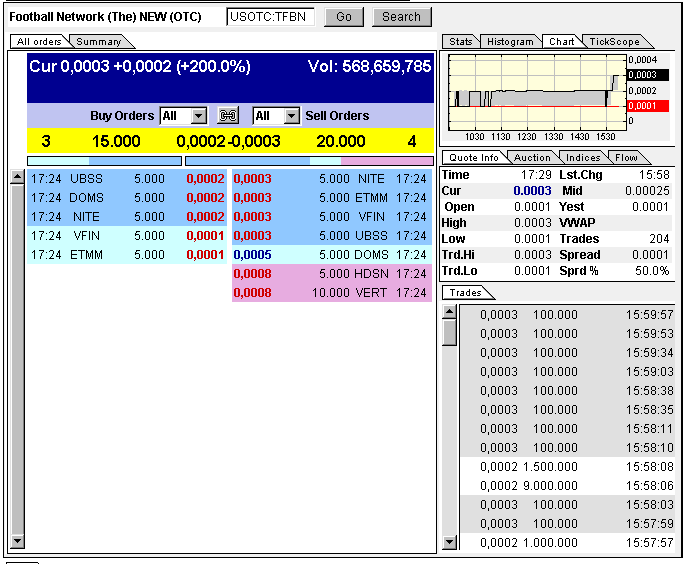Image resolution: width=687 pixels, height=564 pixels.
Task: Switch to the Summary tab
Action: (99, 42)
